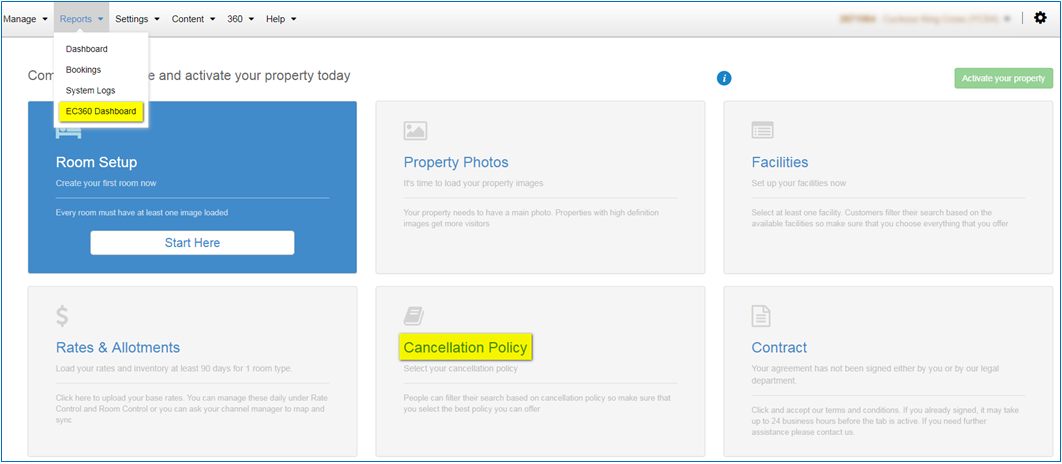Open the Cancellation Policy link

[465, 347]
